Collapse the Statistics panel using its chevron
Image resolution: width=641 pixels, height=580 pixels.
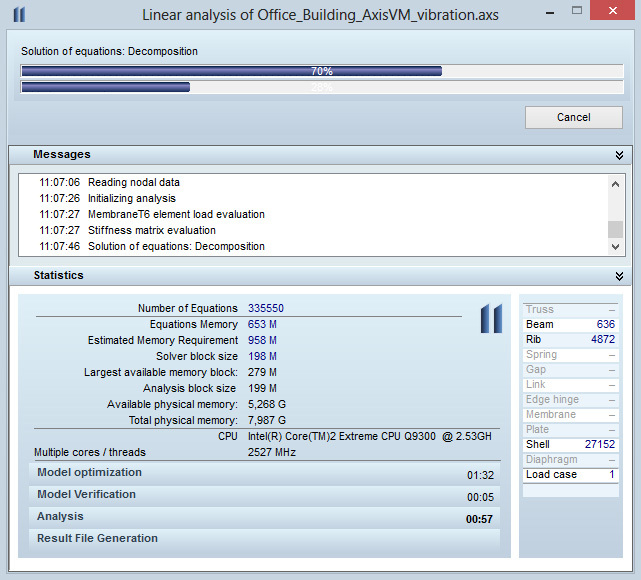(619, 276)
